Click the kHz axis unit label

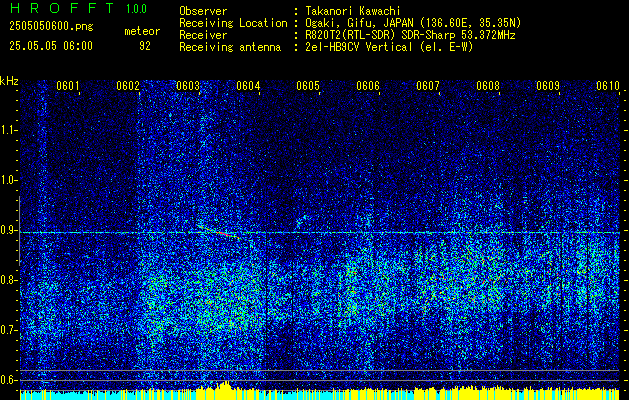9,81
